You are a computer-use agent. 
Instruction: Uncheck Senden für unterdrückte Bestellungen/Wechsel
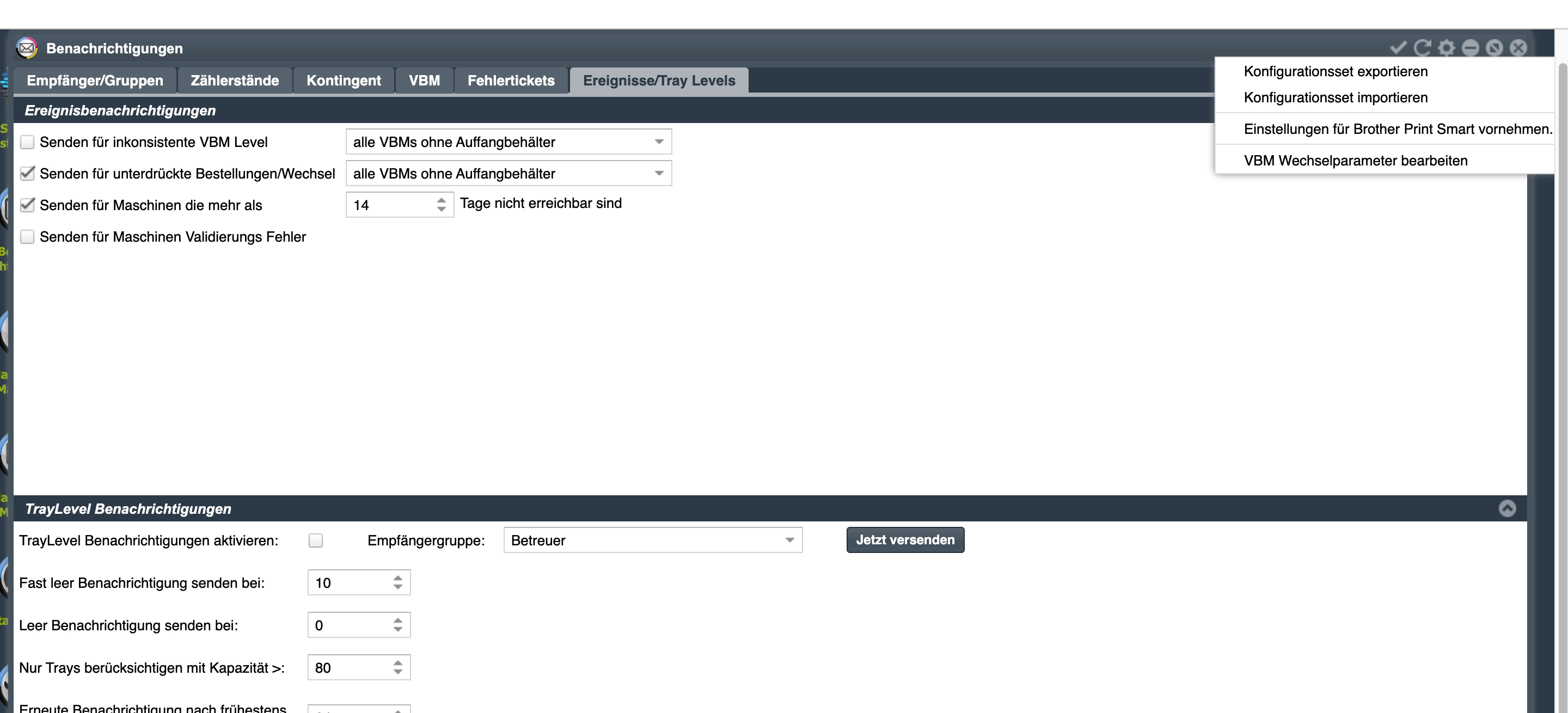coord(27,174)
